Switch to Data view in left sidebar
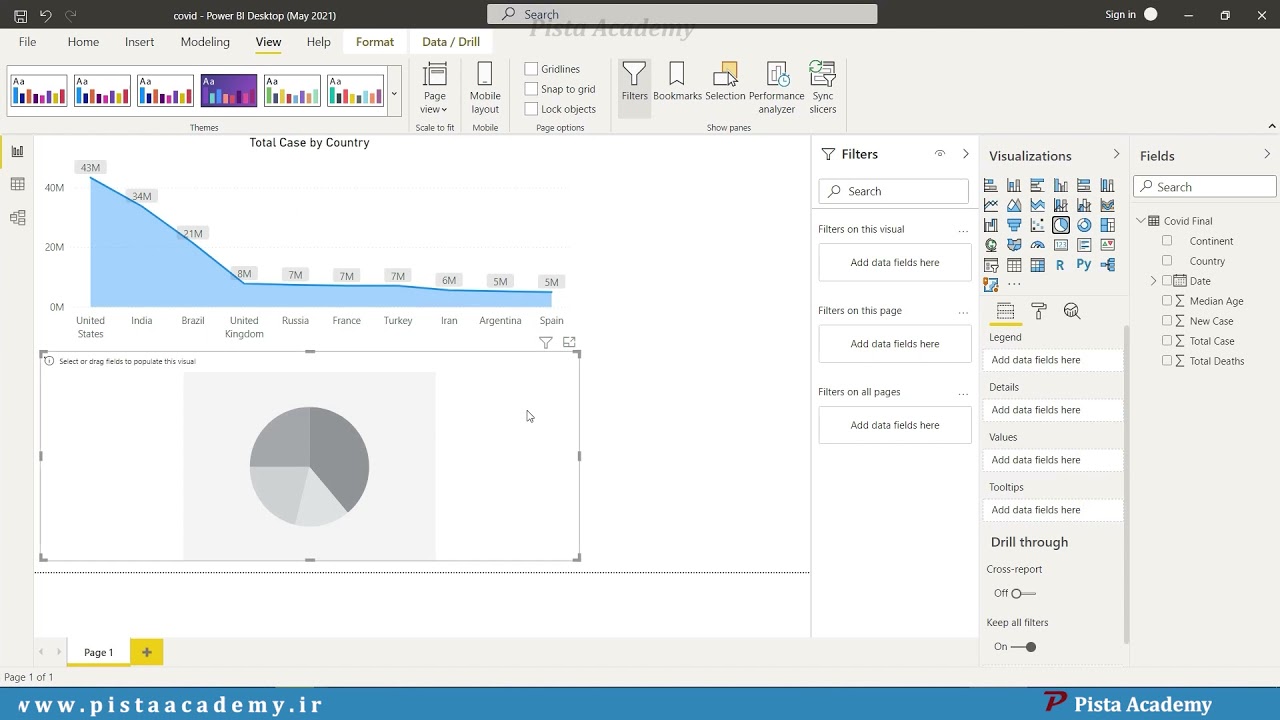 point(17,184)
